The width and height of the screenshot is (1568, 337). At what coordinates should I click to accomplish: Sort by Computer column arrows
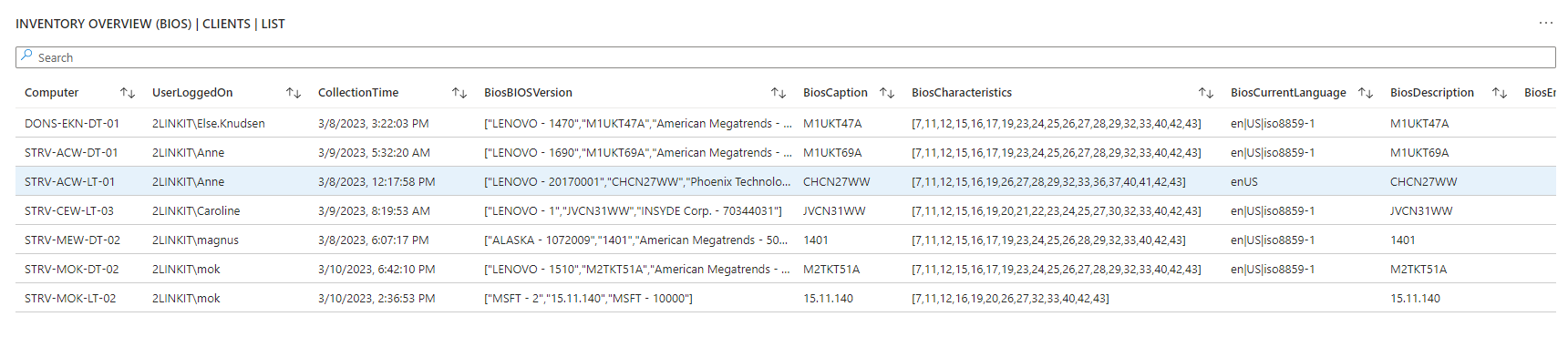[x=128, y=93]
